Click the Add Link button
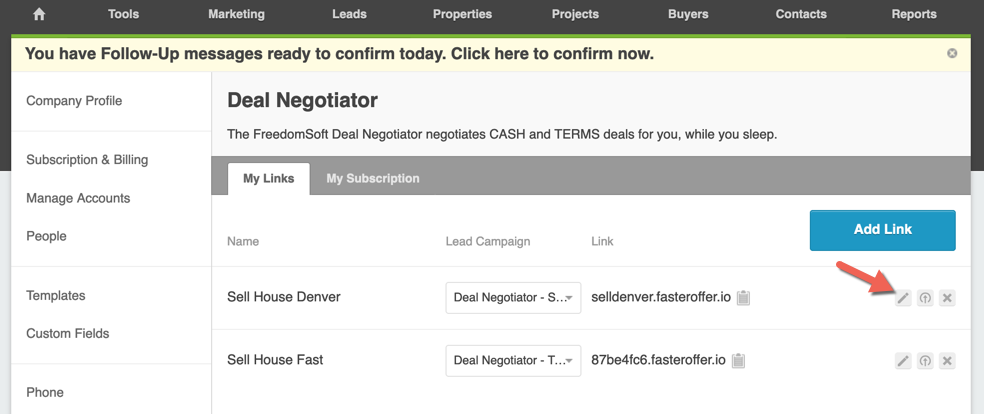This screenshot has height=414, width=984. [x=882, y=230]
